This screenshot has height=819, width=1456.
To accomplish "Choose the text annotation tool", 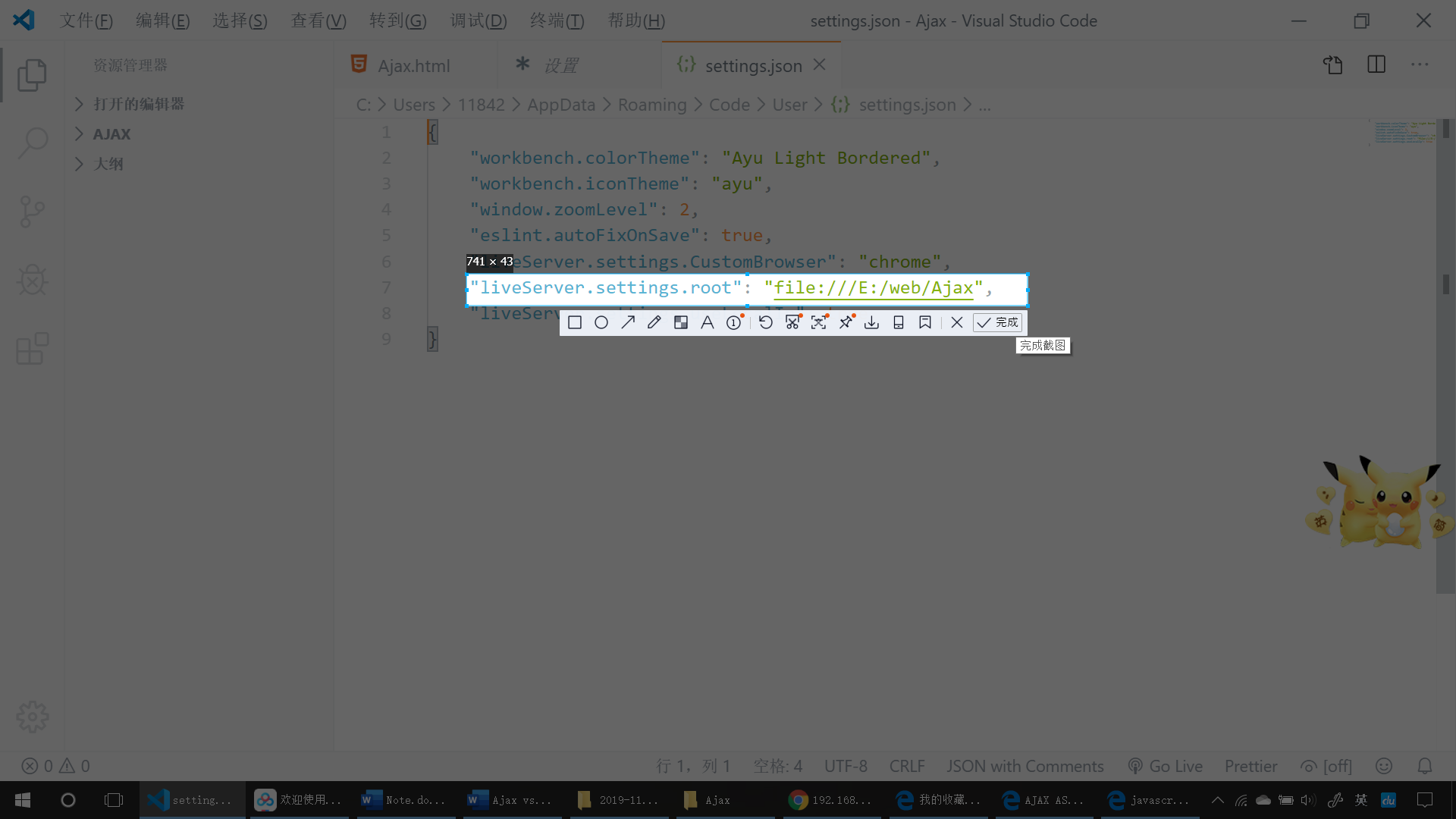I will (x=707, y=322).
